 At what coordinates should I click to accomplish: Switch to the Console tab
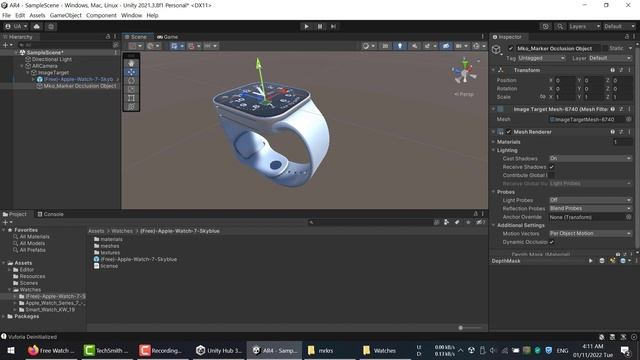(51, 214)
